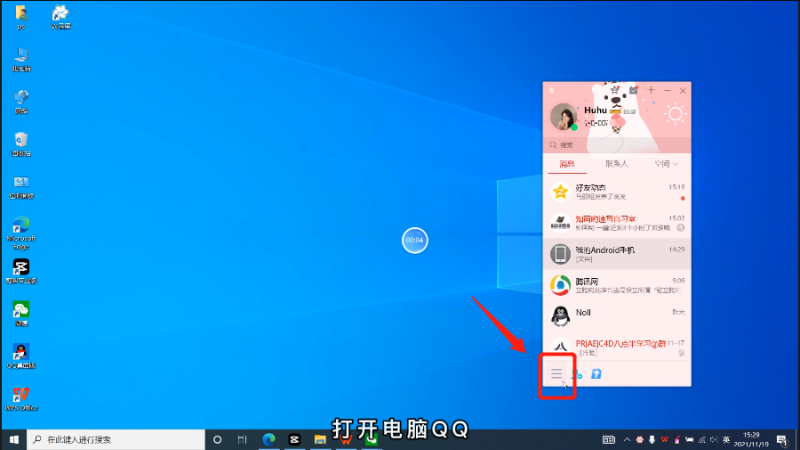Click the yellow star avatar of 好友动态

[560, 192]
